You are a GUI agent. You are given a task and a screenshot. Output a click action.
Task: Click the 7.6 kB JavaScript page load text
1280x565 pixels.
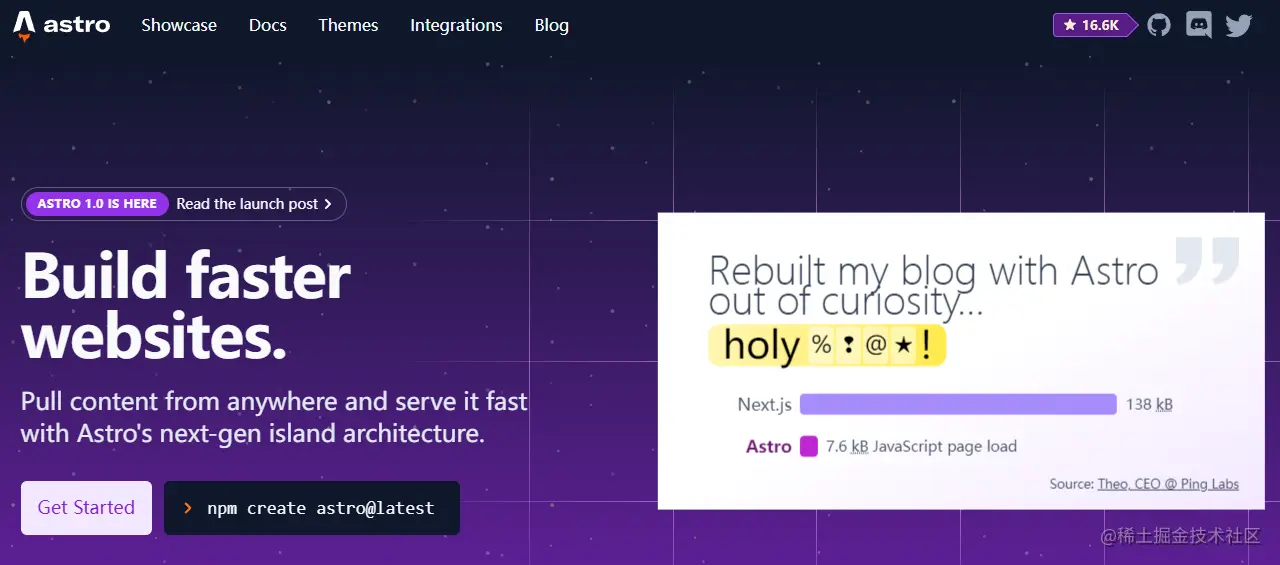tap(921, 446)
